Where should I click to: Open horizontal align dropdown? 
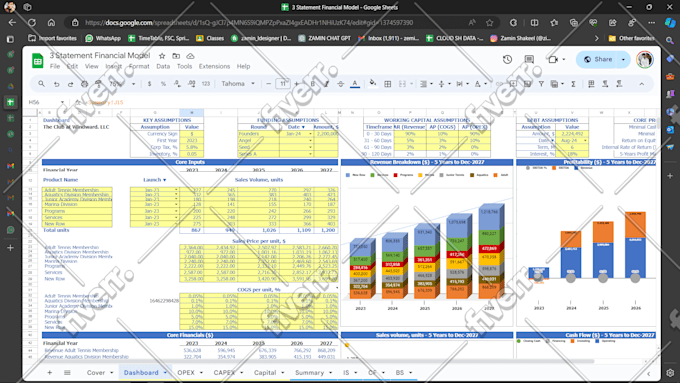[426, 84]
